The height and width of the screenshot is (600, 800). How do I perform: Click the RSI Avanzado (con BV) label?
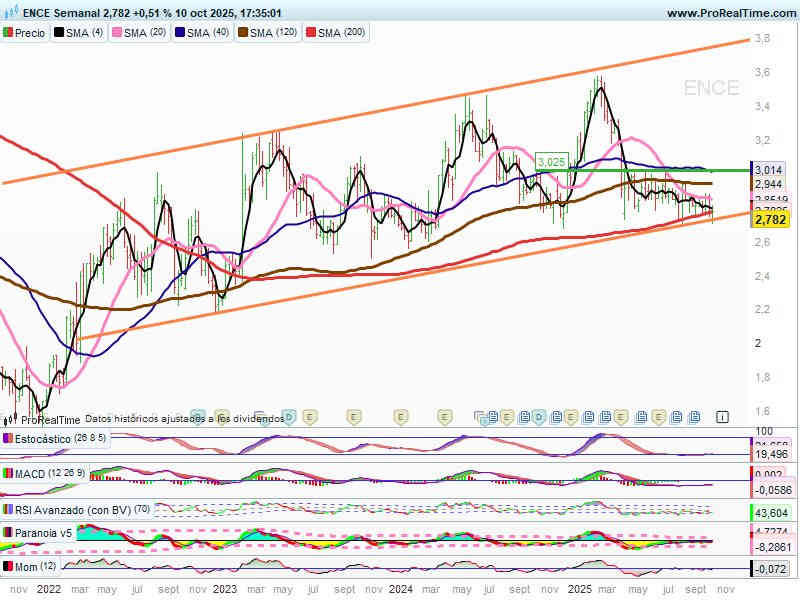(x=77, y=508)
